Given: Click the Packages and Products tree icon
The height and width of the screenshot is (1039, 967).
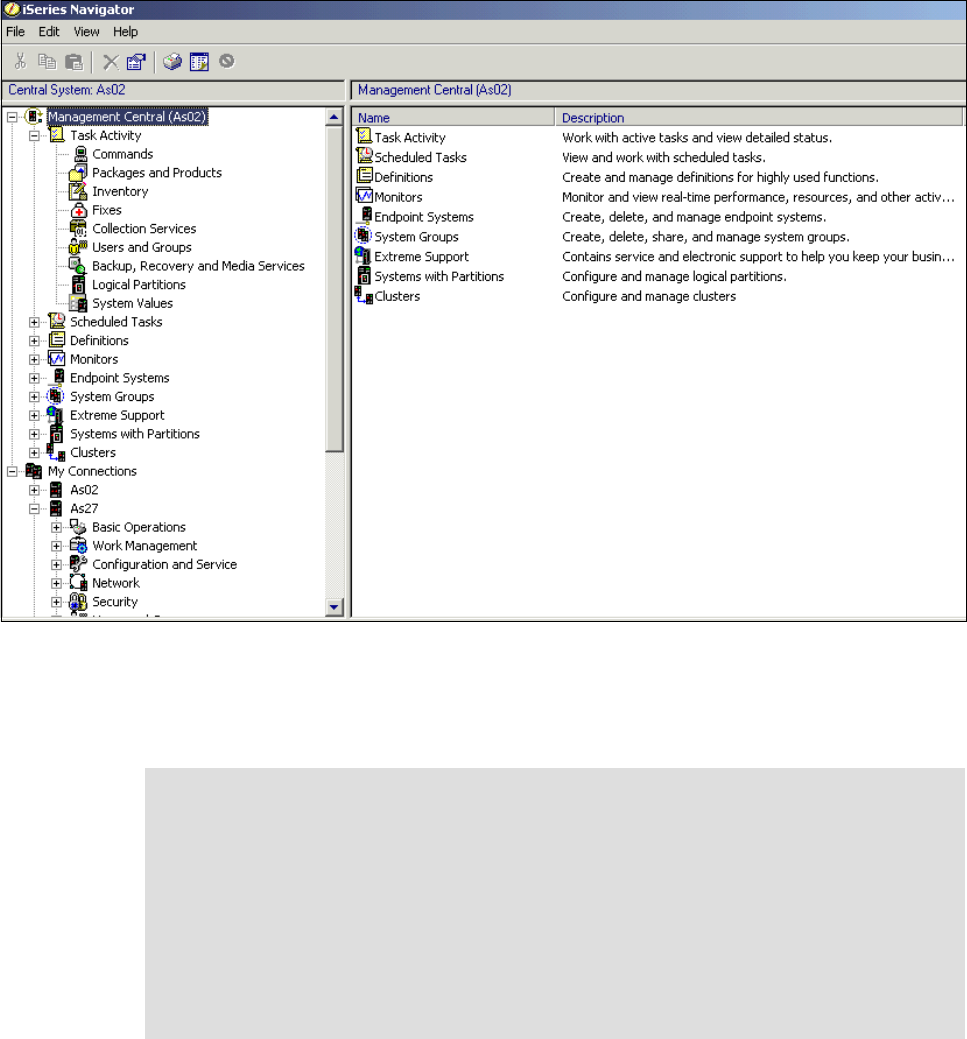Looking at the screenshot, I should [x=78, y=172].
